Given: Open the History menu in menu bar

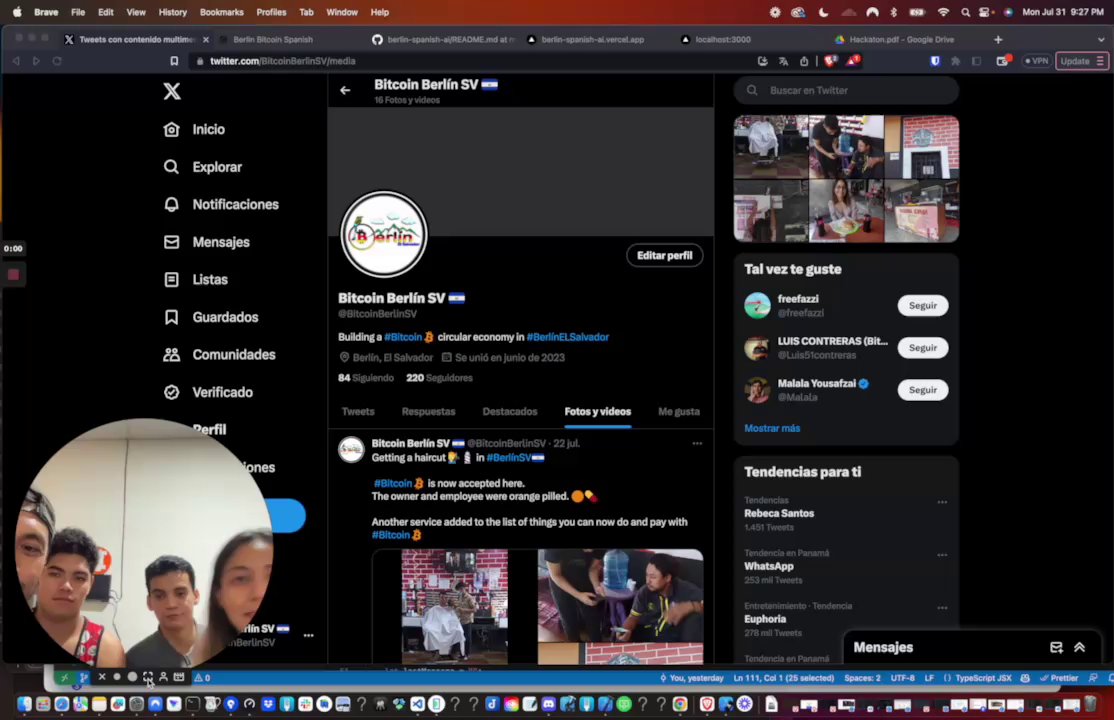Looking at the screenshot, I should [x=173, y=12].
